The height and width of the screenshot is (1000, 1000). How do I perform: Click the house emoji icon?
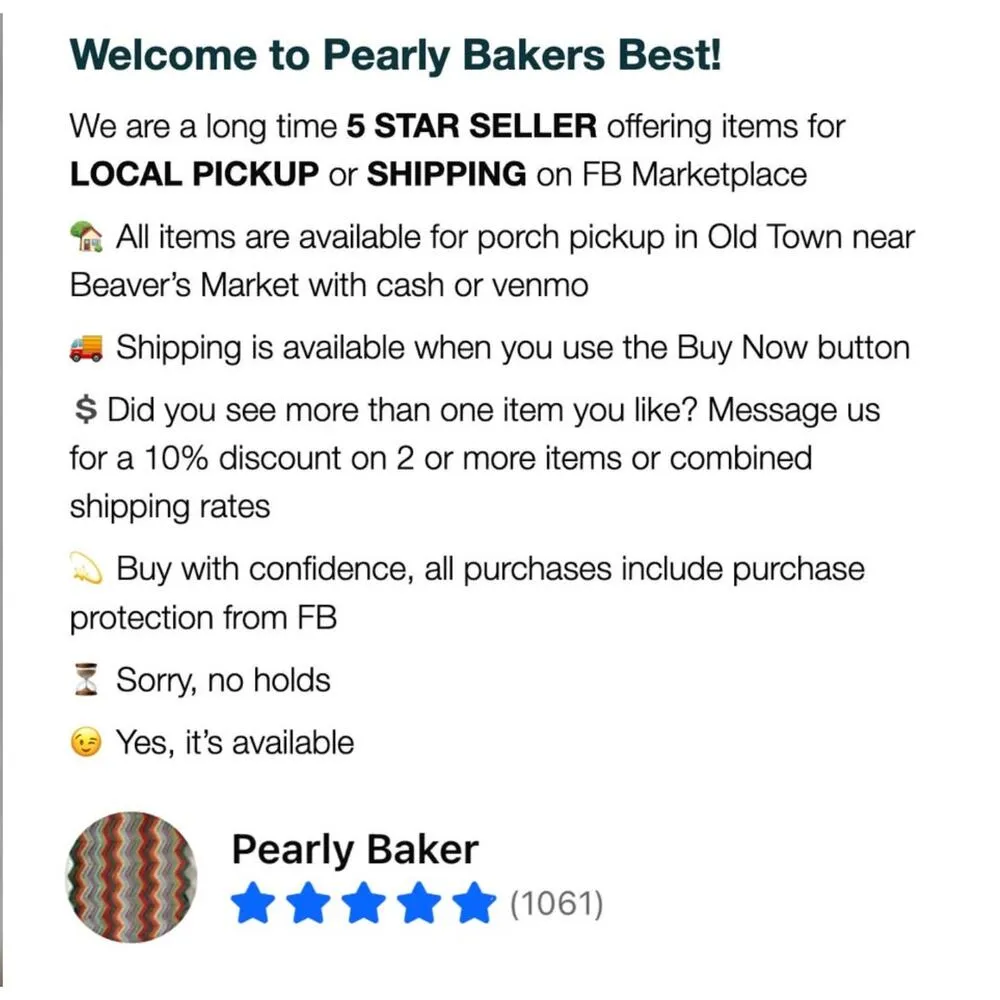pos(87,239)
